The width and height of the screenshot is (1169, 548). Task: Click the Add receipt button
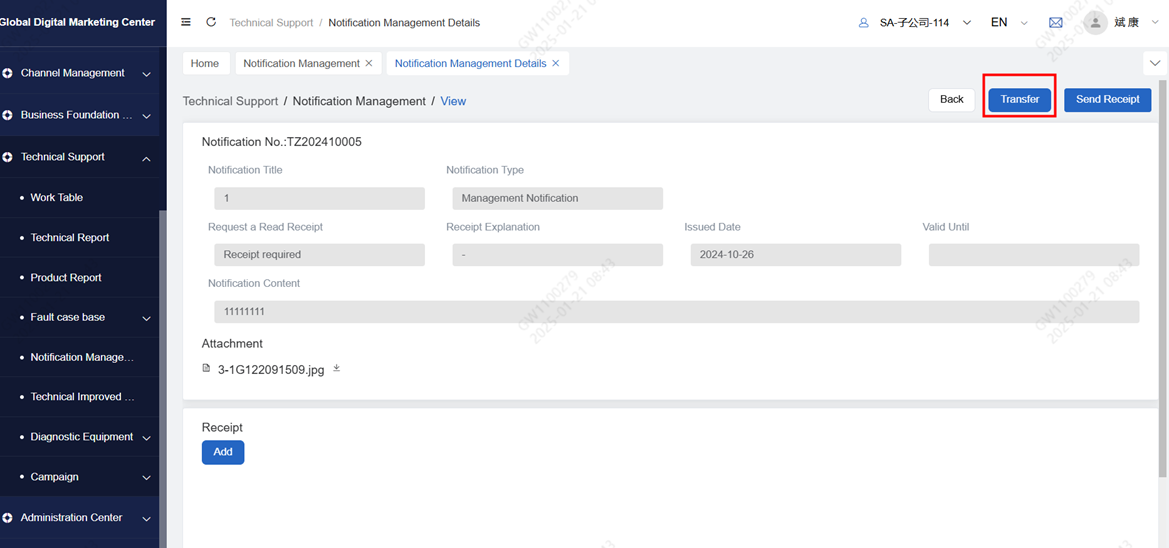(223, 452)
